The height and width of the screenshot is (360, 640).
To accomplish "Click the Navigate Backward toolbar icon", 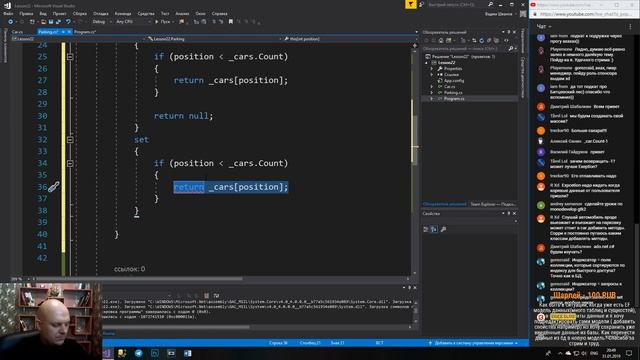I will (x=11, y=22).
